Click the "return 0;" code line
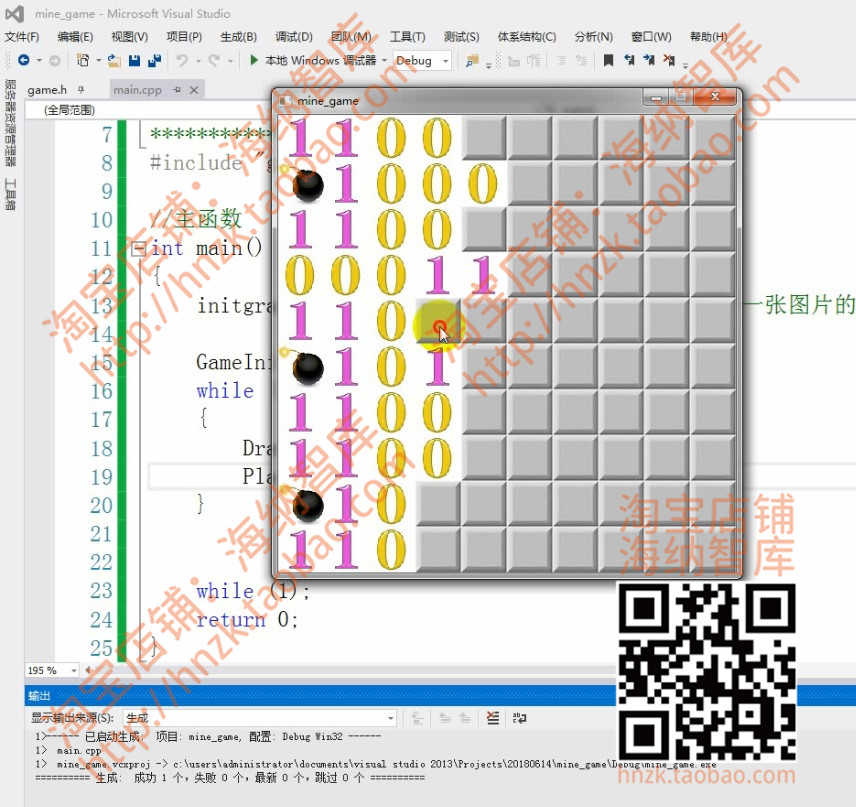Viewport: 856px width, 807px height. [246, 619]
